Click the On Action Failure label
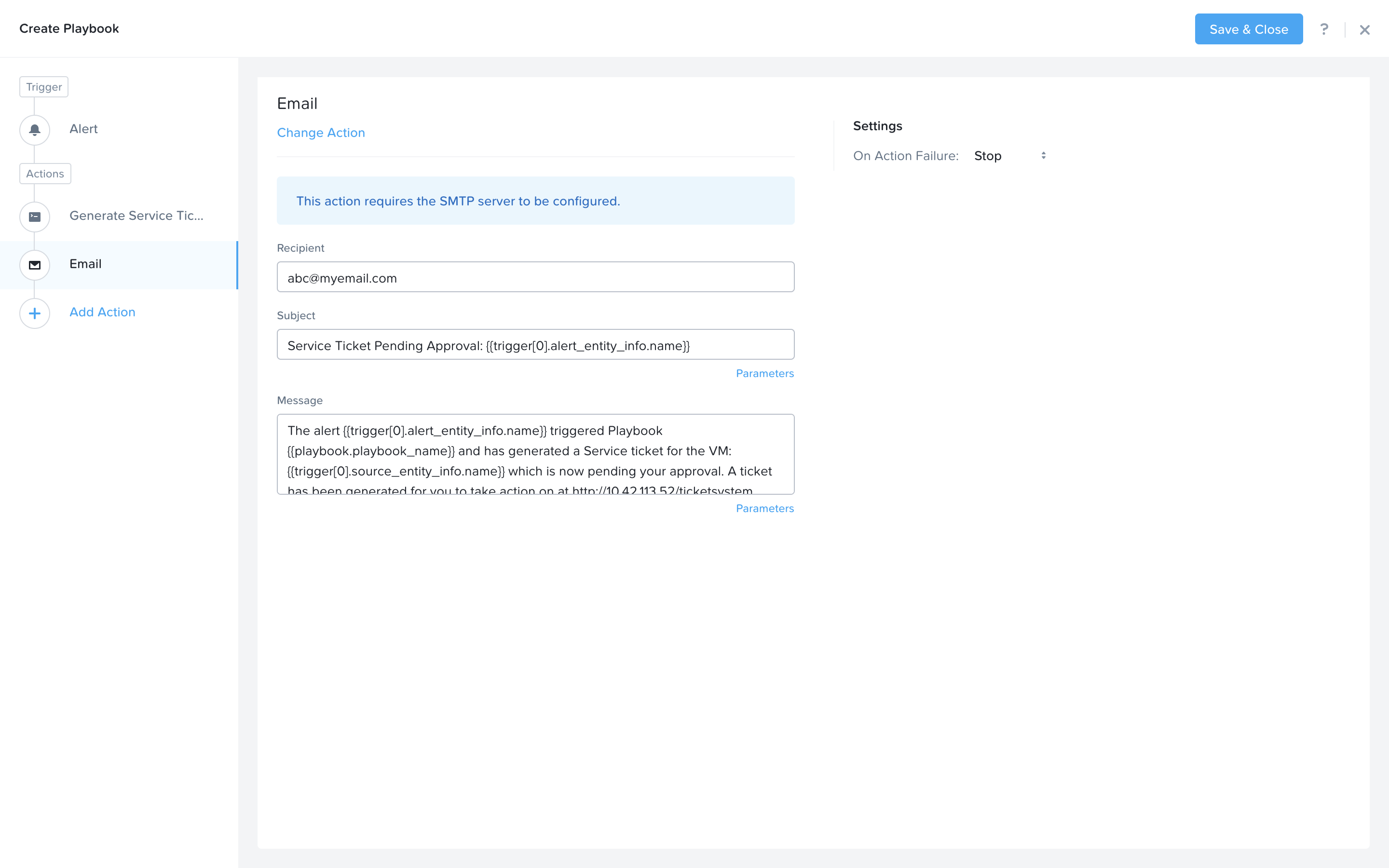This screenshot has width=1389, height=868. click(905, 156)
